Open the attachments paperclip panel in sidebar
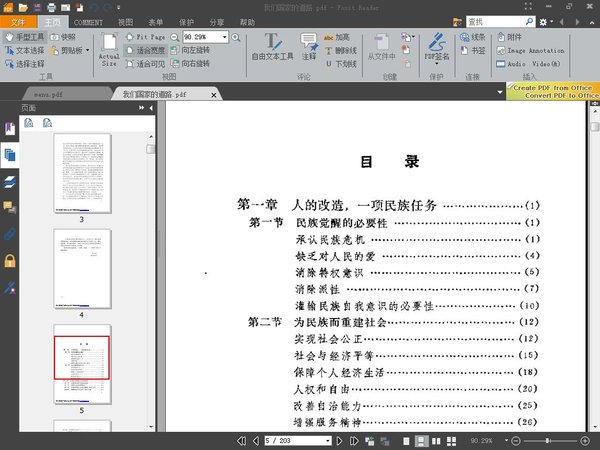The width and height of the screenshot is (600, 450). tap(10, 235)
